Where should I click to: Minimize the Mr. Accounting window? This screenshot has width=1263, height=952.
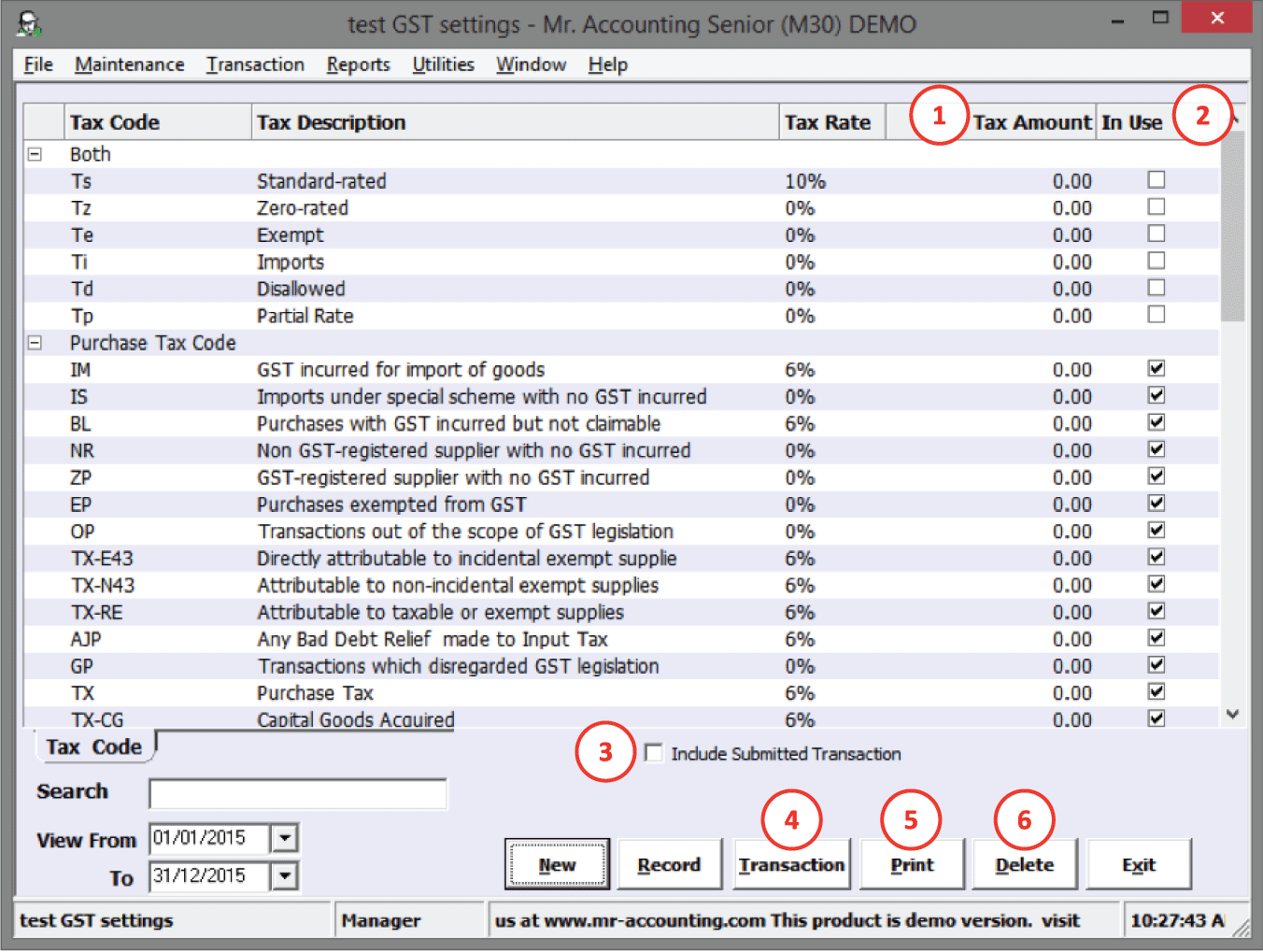(1117, 19)
